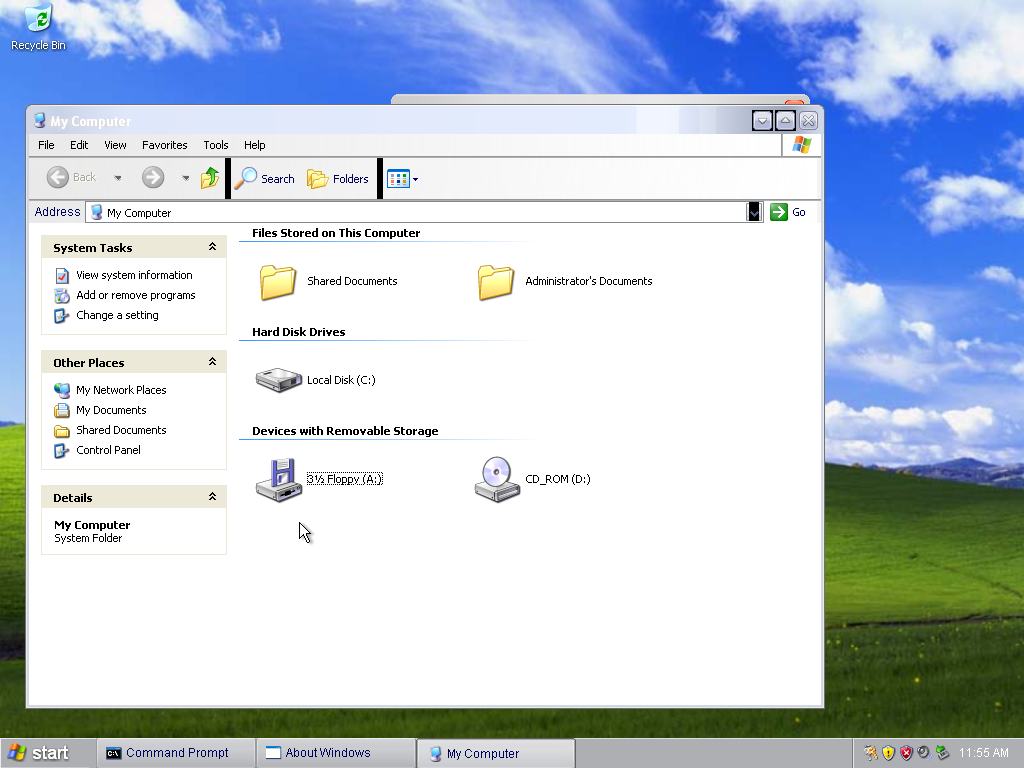1024x768 pixels.
Task: Open the File menu
Action: [x=46, y=145]
